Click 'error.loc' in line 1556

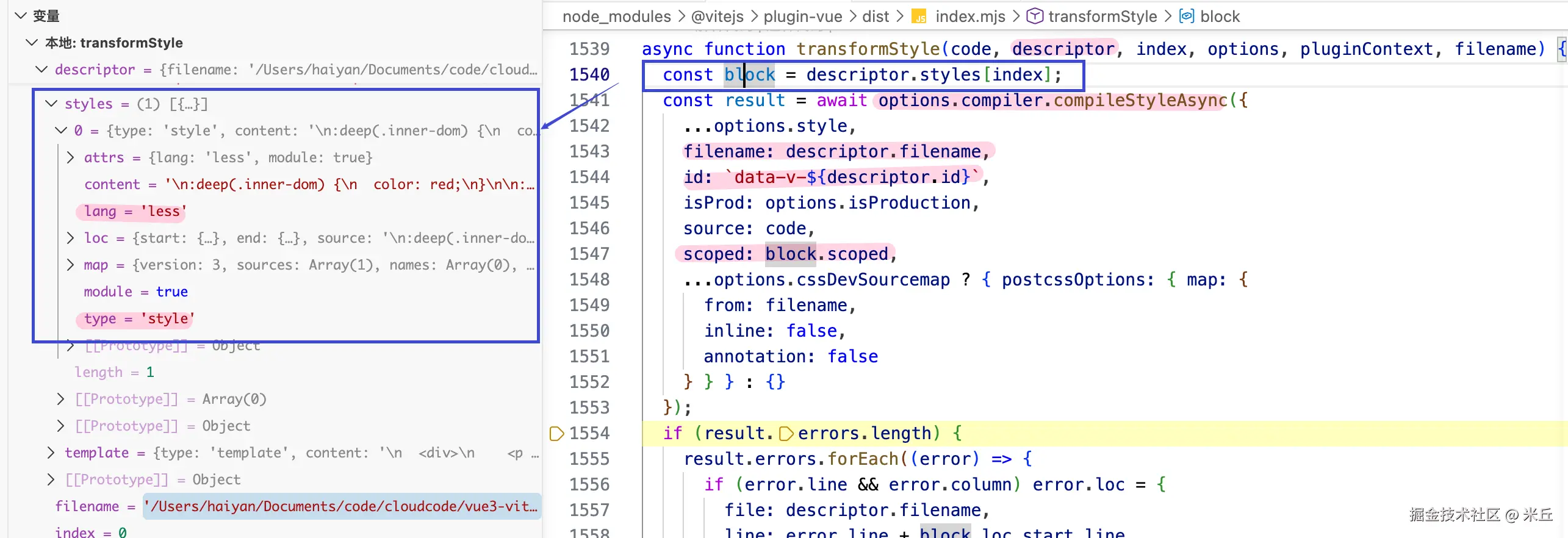click(x=1078, y=484)
